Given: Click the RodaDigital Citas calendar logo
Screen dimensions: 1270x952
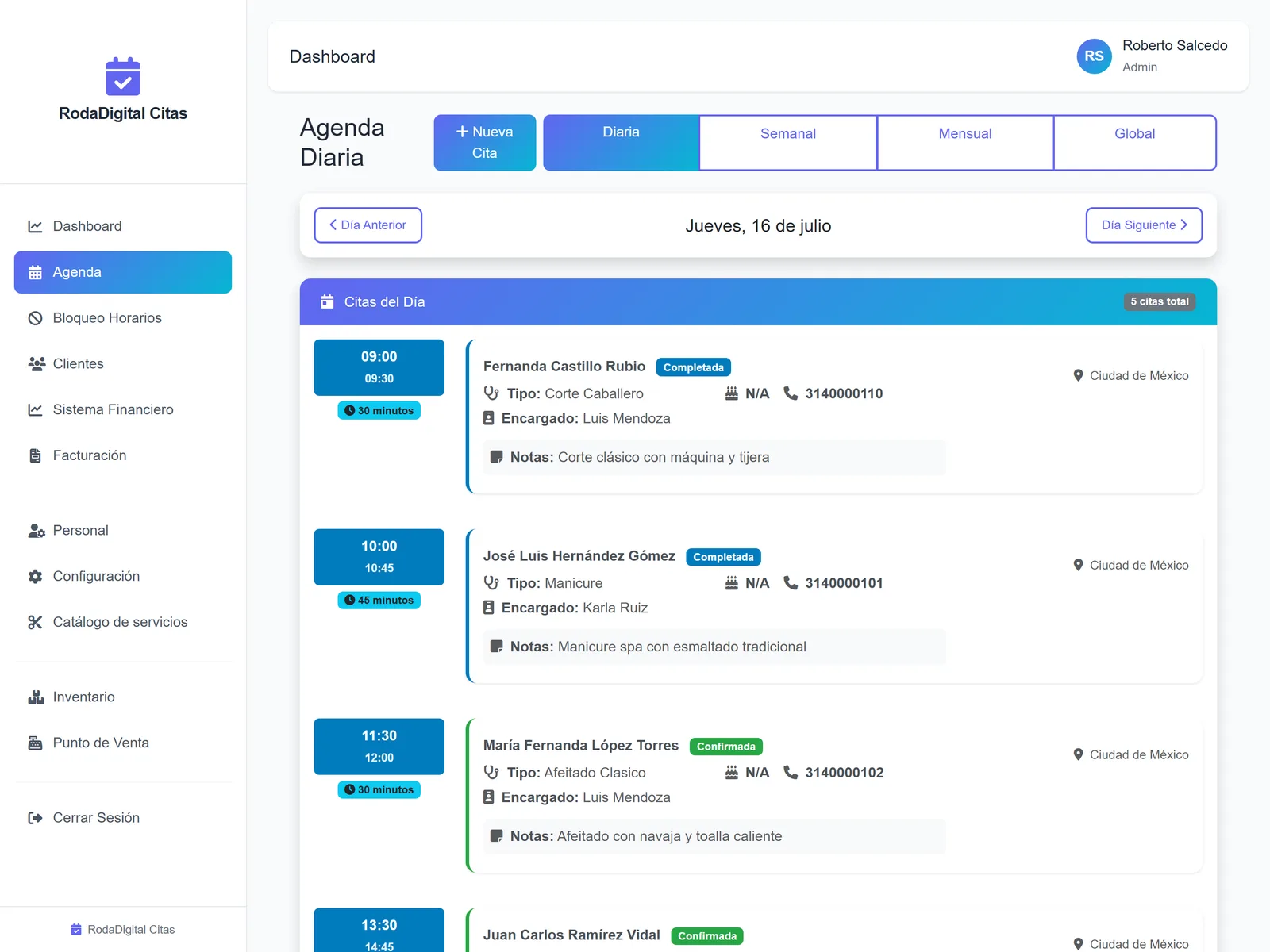Looking at the screenshot, I should click(123, 76).
